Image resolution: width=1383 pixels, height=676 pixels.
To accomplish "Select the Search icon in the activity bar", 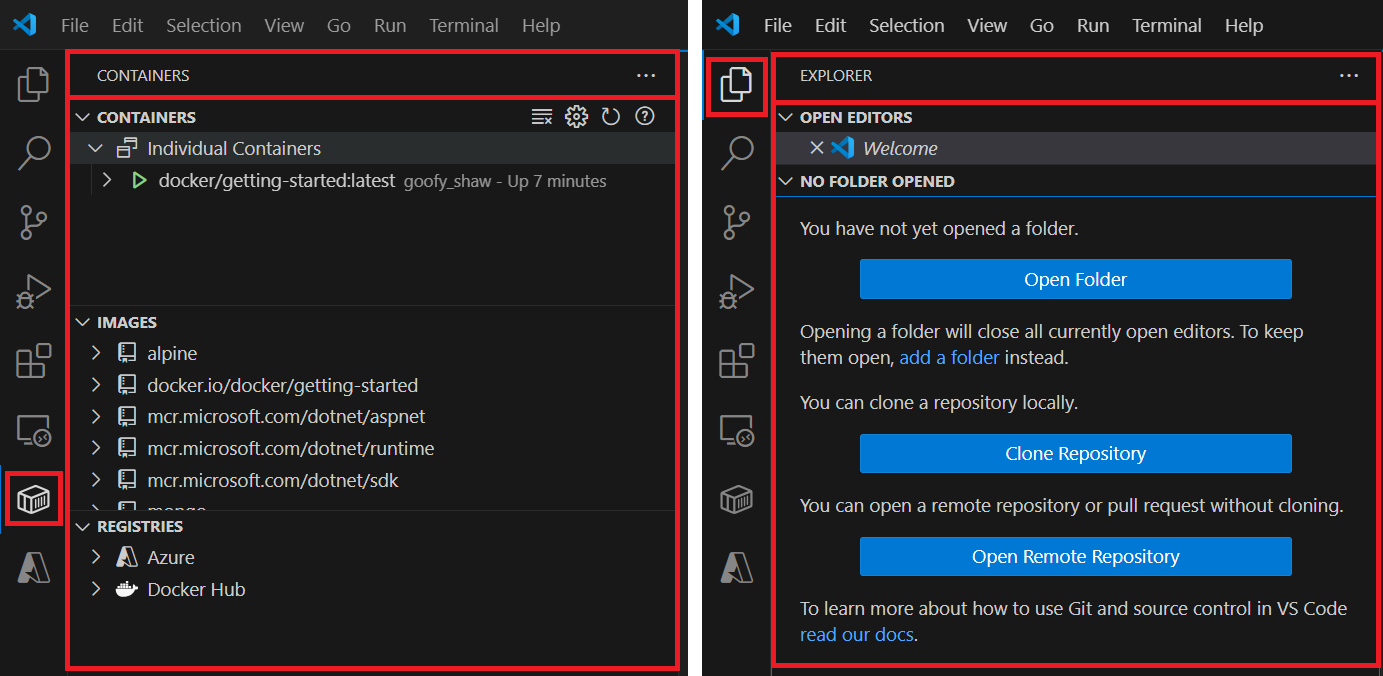I will point(33,153).
